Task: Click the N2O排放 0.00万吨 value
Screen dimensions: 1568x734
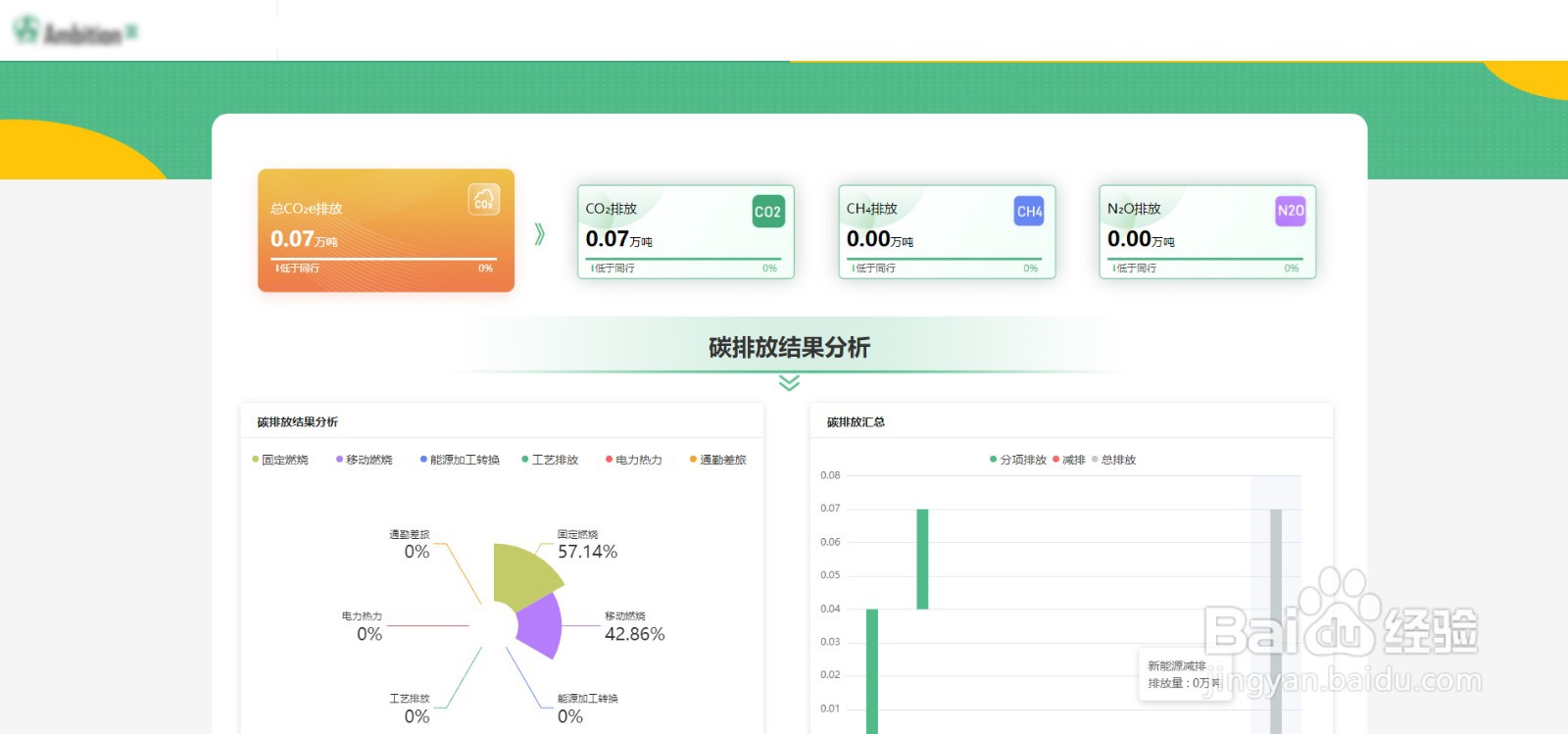Action: tap(1141, 239)
